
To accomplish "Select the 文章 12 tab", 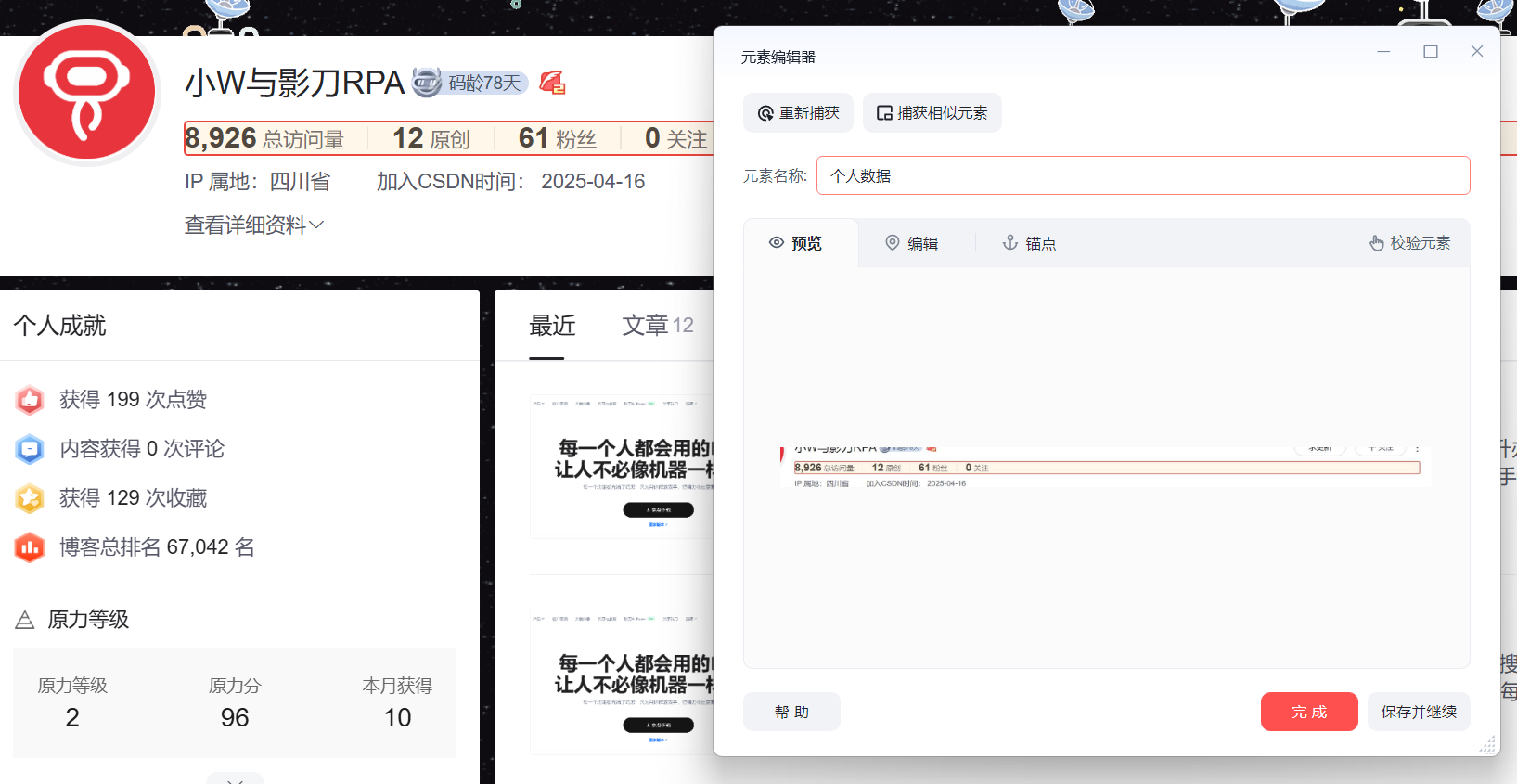I will (658, 326).
